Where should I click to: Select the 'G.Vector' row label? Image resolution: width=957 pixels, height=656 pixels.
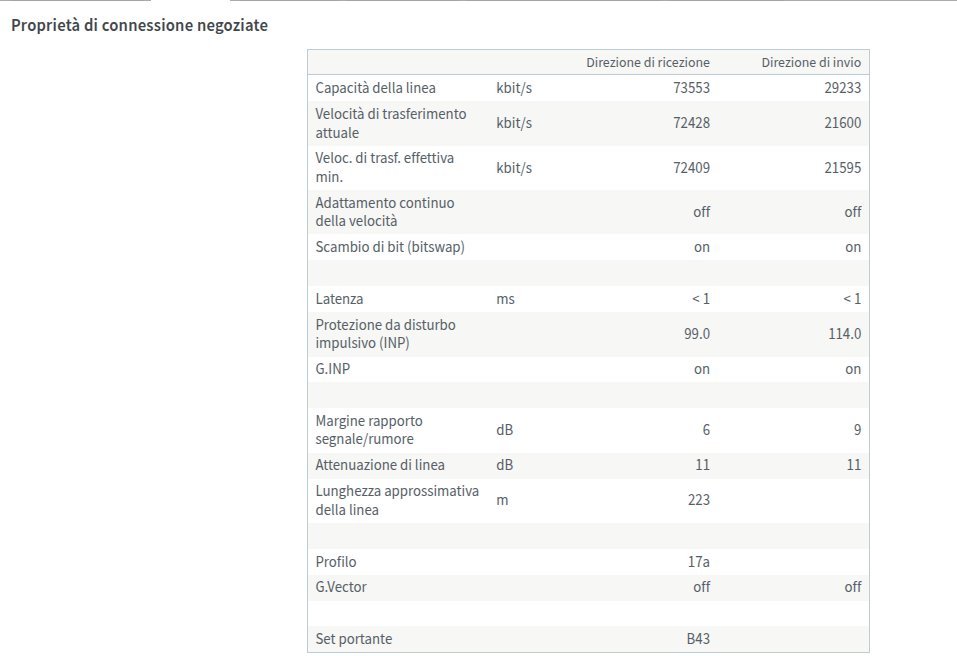(341, 587)
